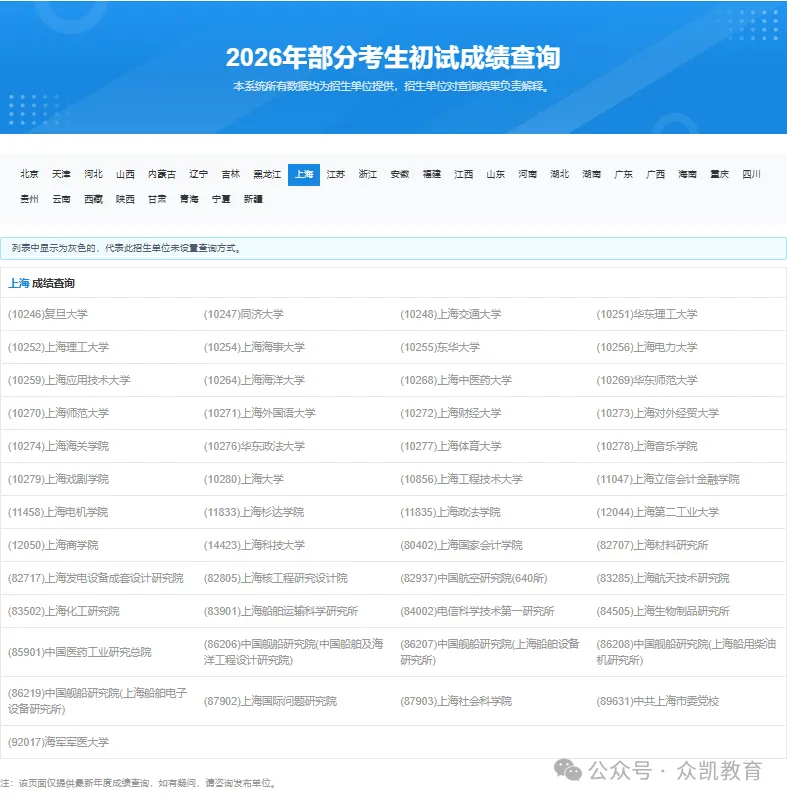Select the 辽宁 tab

click(x=199, y=174)
